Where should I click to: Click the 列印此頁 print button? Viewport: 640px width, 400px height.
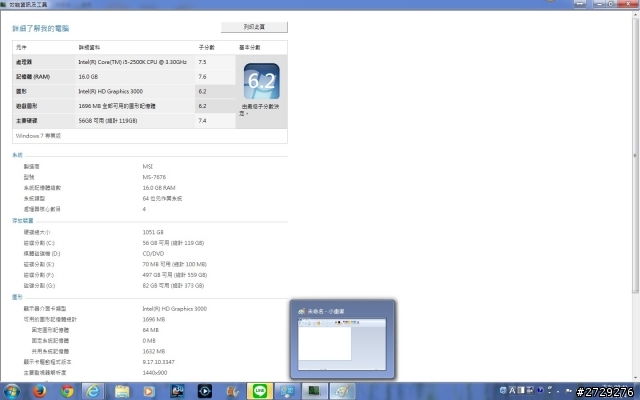click(x=254, y=27)
